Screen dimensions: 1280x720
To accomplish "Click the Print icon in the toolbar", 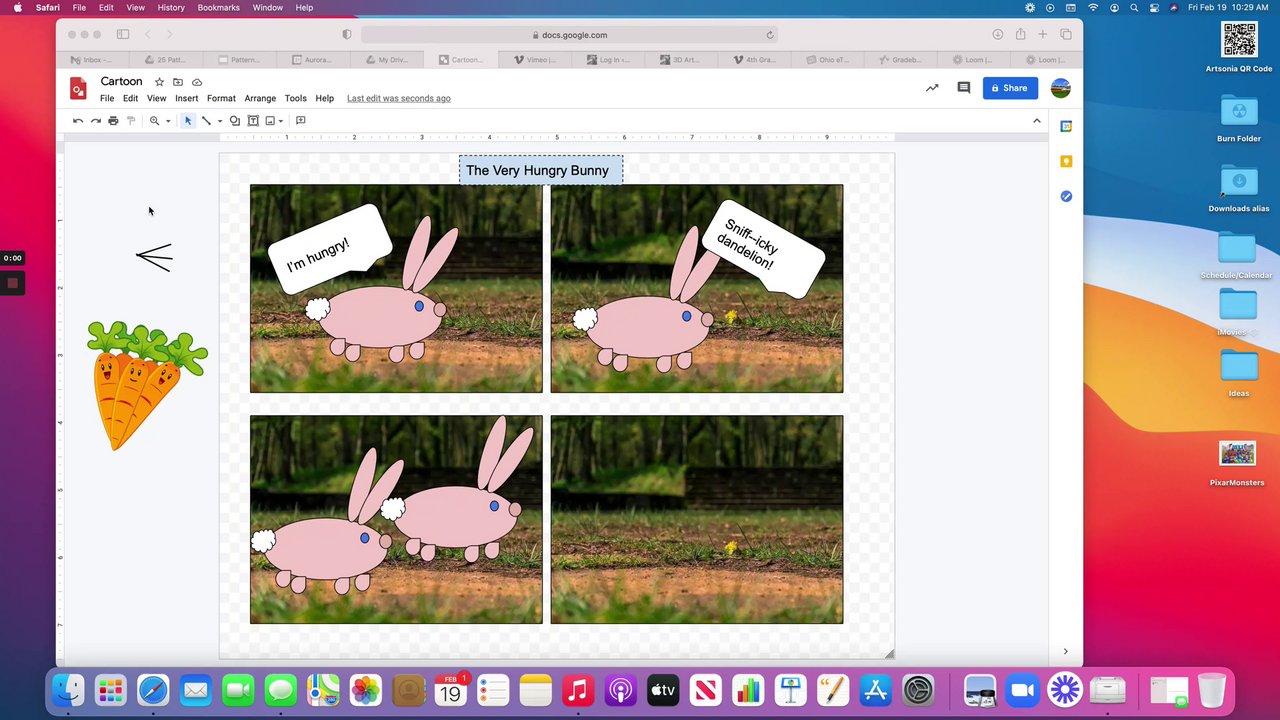I will click(113, 121).
